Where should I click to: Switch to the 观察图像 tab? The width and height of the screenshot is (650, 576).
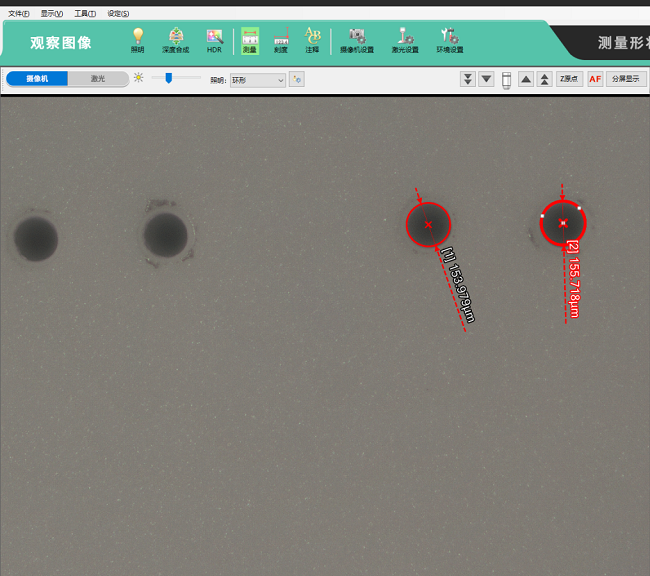tap(61, 43)
